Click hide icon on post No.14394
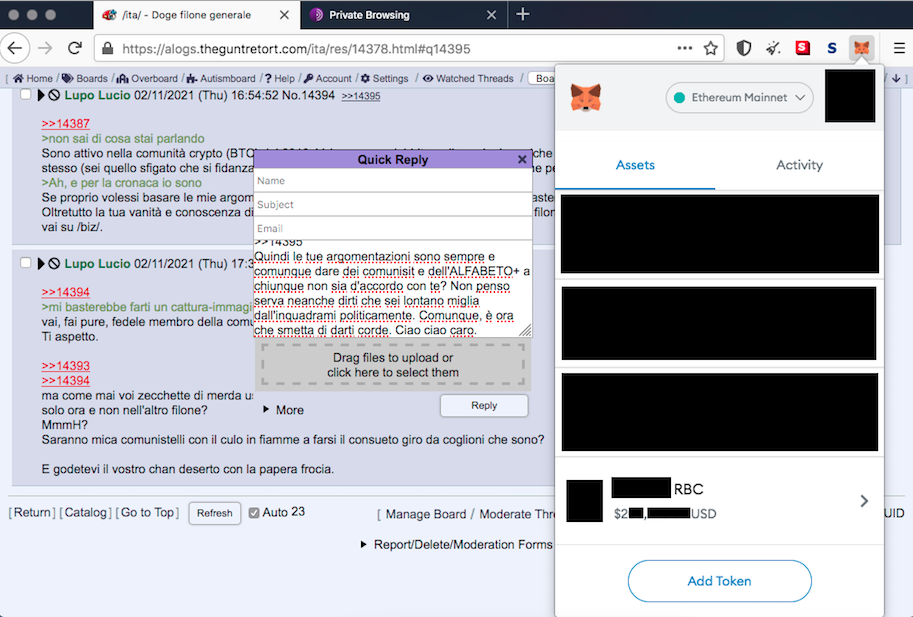913x617 pixels. tap(54, 95)
